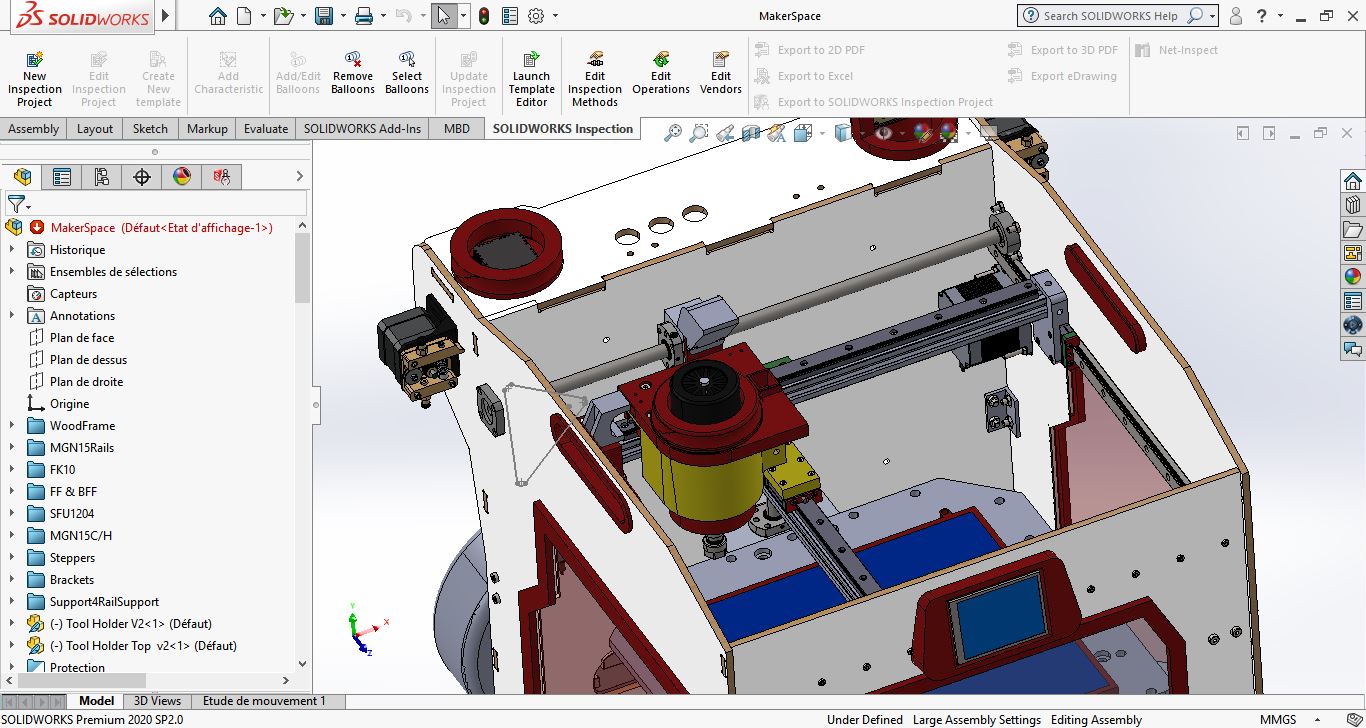Screen dimensions: 1366x728
Task: Select the Origine item
Action: [70, 404]
